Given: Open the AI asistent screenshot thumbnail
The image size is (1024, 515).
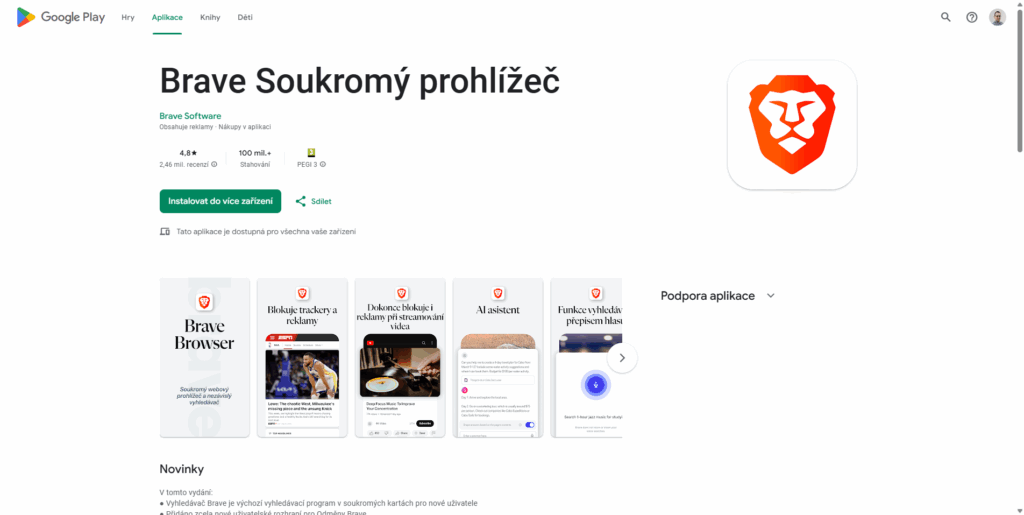Looking at the screenshot, I should pyautogui.click(x=498, y=358).
